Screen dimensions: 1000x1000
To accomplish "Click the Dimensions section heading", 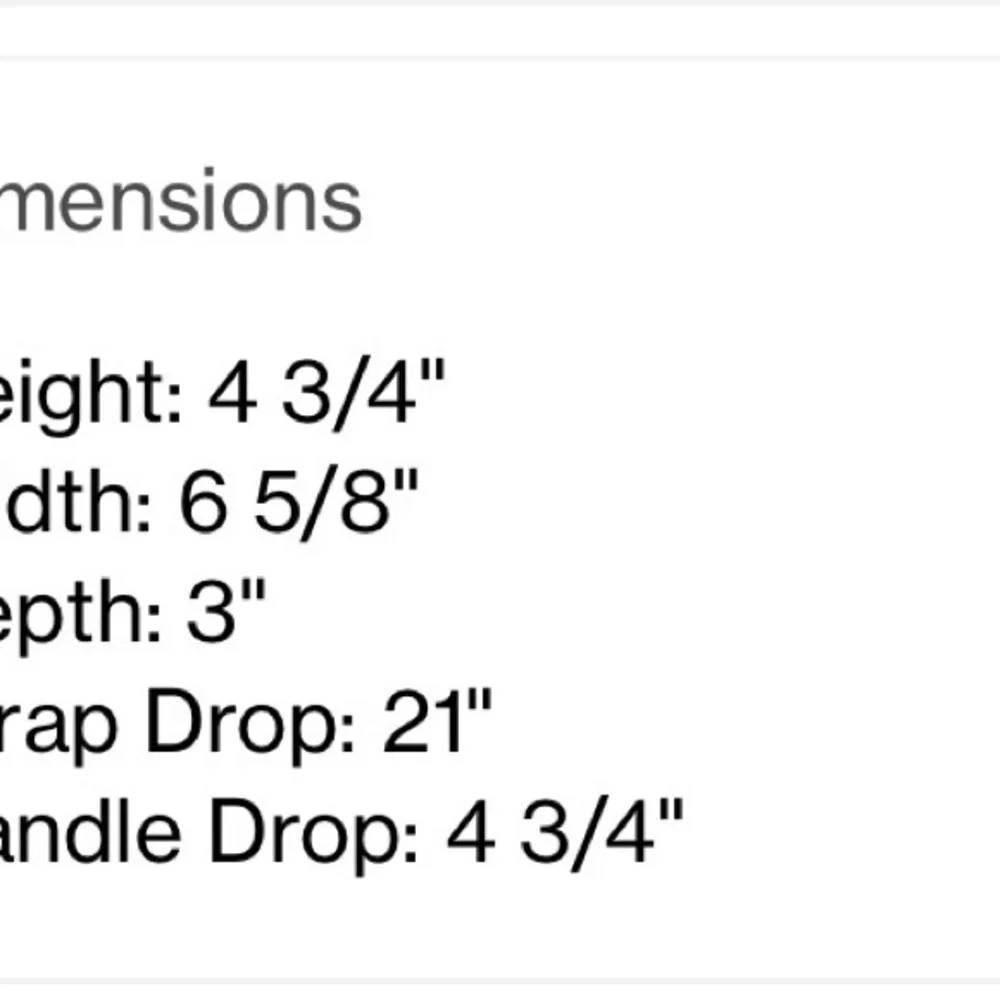I will pos(180,201).
